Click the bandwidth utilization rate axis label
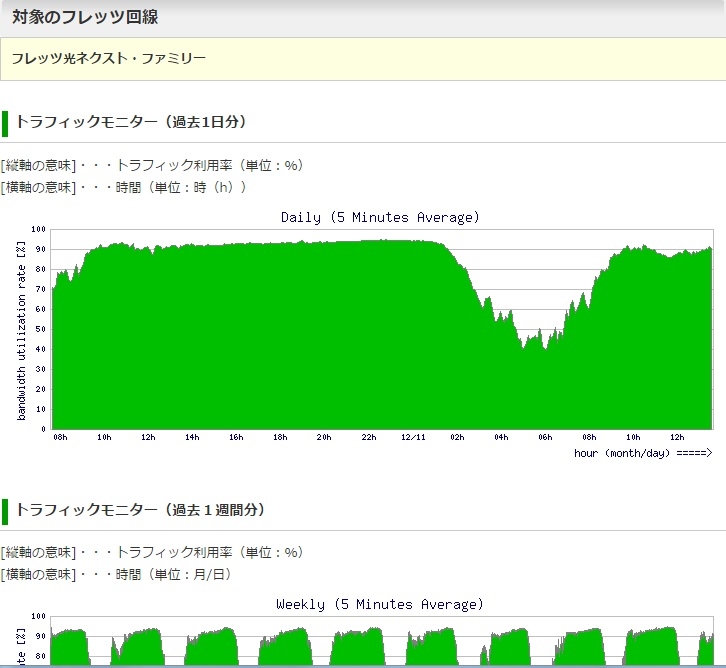726x668 pixels. point(21,331)
